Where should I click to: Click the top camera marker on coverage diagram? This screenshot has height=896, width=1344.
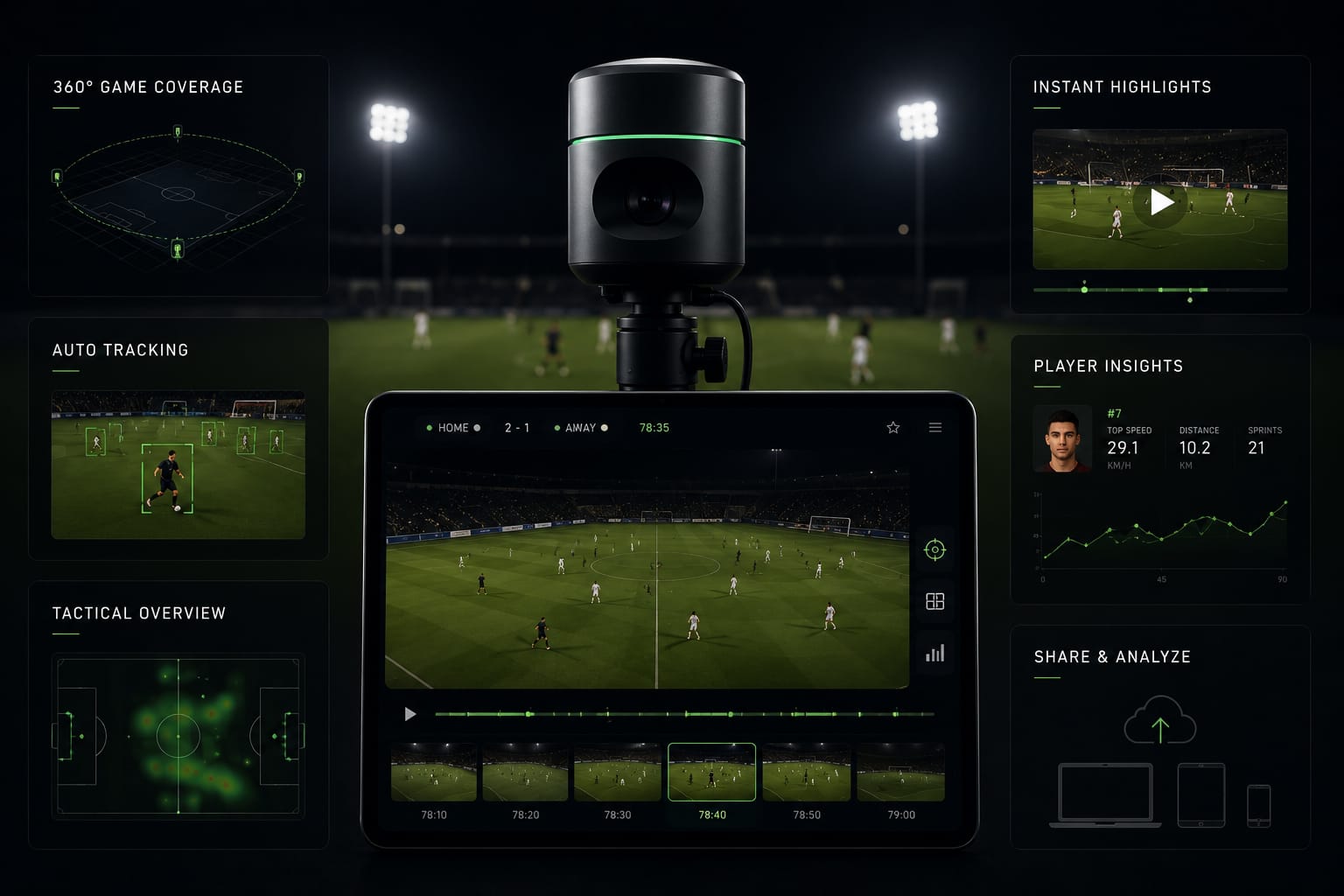pyautogui.click(x=178, y=132)
